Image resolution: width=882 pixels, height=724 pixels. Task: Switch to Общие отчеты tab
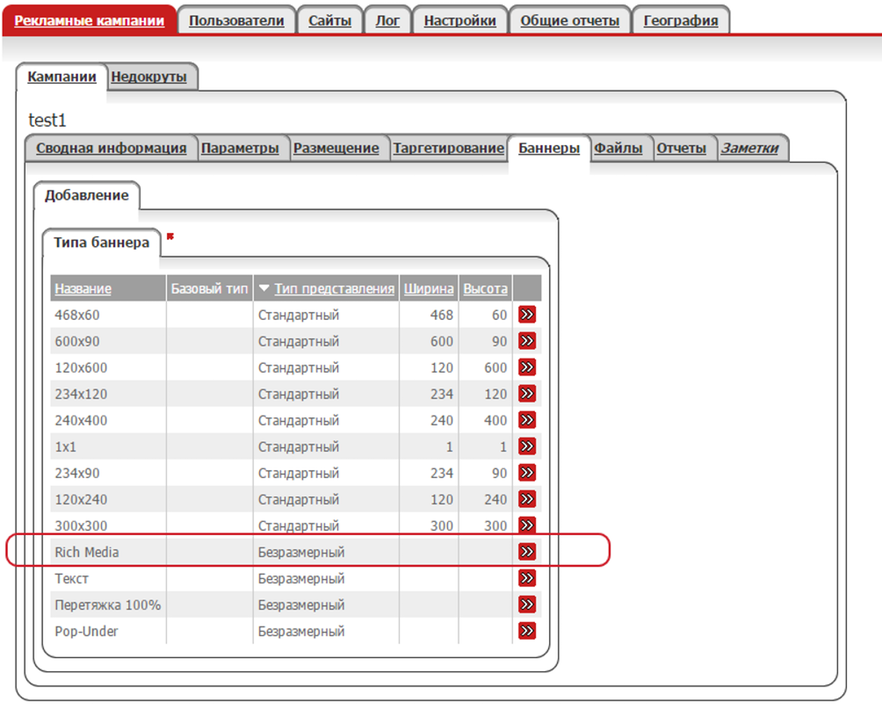pyautogui.click(x=569, y=21)
